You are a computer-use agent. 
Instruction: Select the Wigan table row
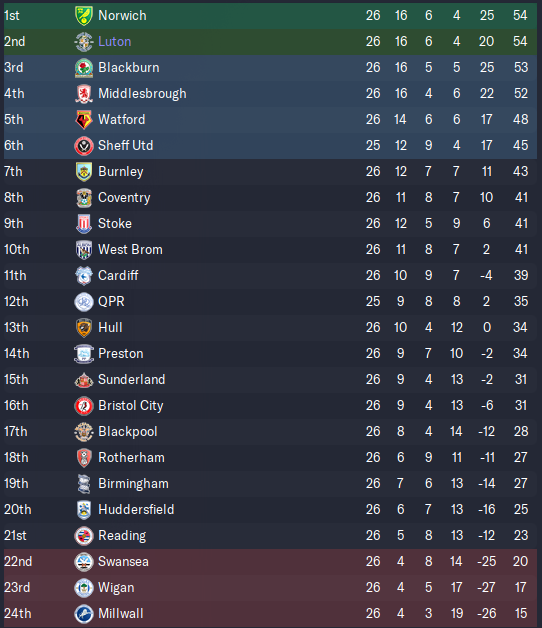[x=270, y=588]
